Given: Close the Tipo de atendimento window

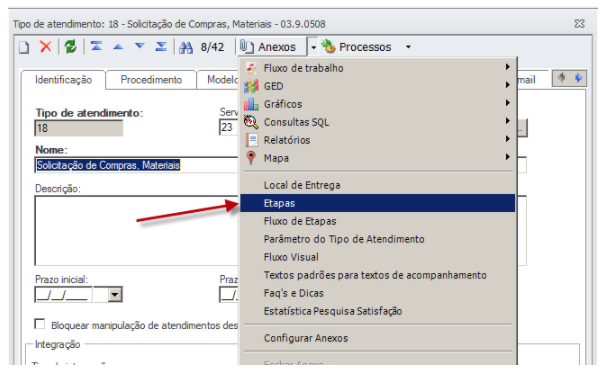Looking at the screenshot, I should [x=579, y=24].
